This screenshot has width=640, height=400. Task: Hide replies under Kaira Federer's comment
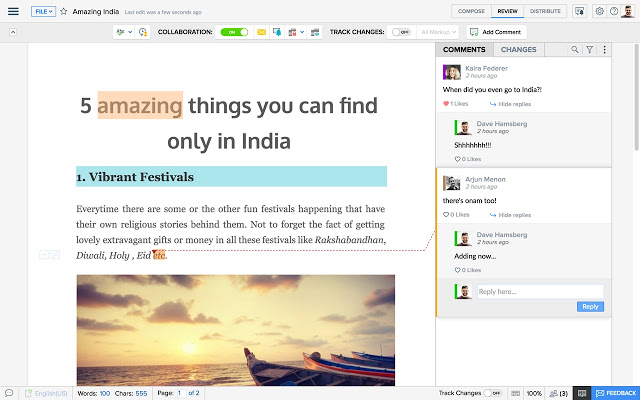511,104
